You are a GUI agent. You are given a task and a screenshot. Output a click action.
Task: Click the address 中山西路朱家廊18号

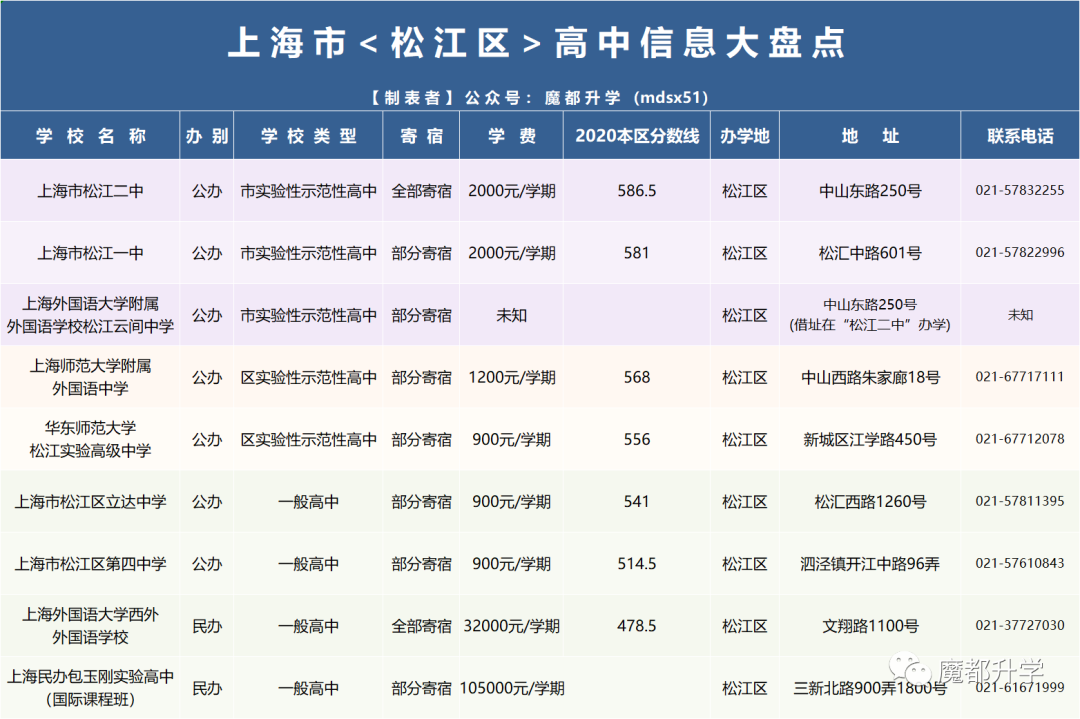tap(870, 377)
